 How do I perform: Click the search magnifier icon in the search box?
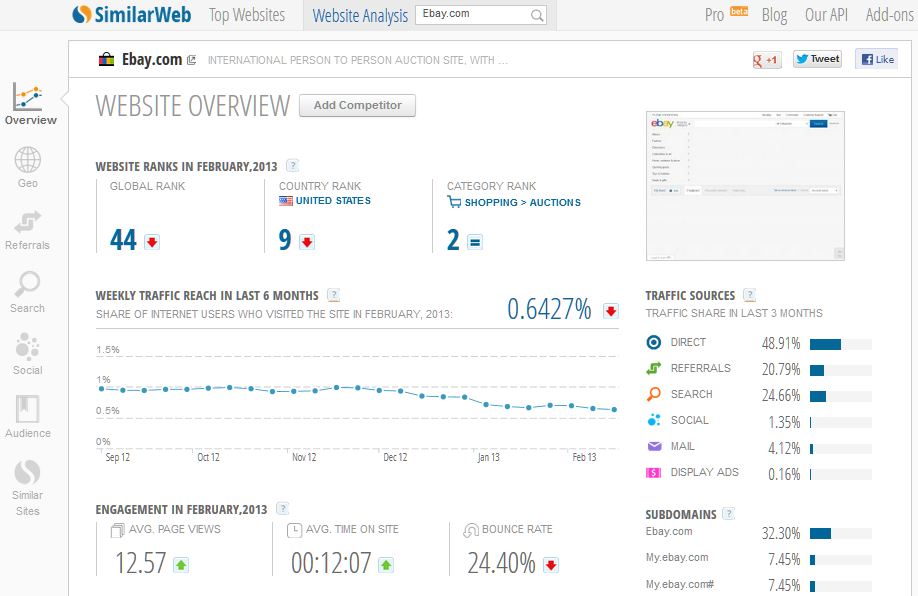[x=536, y=16]
